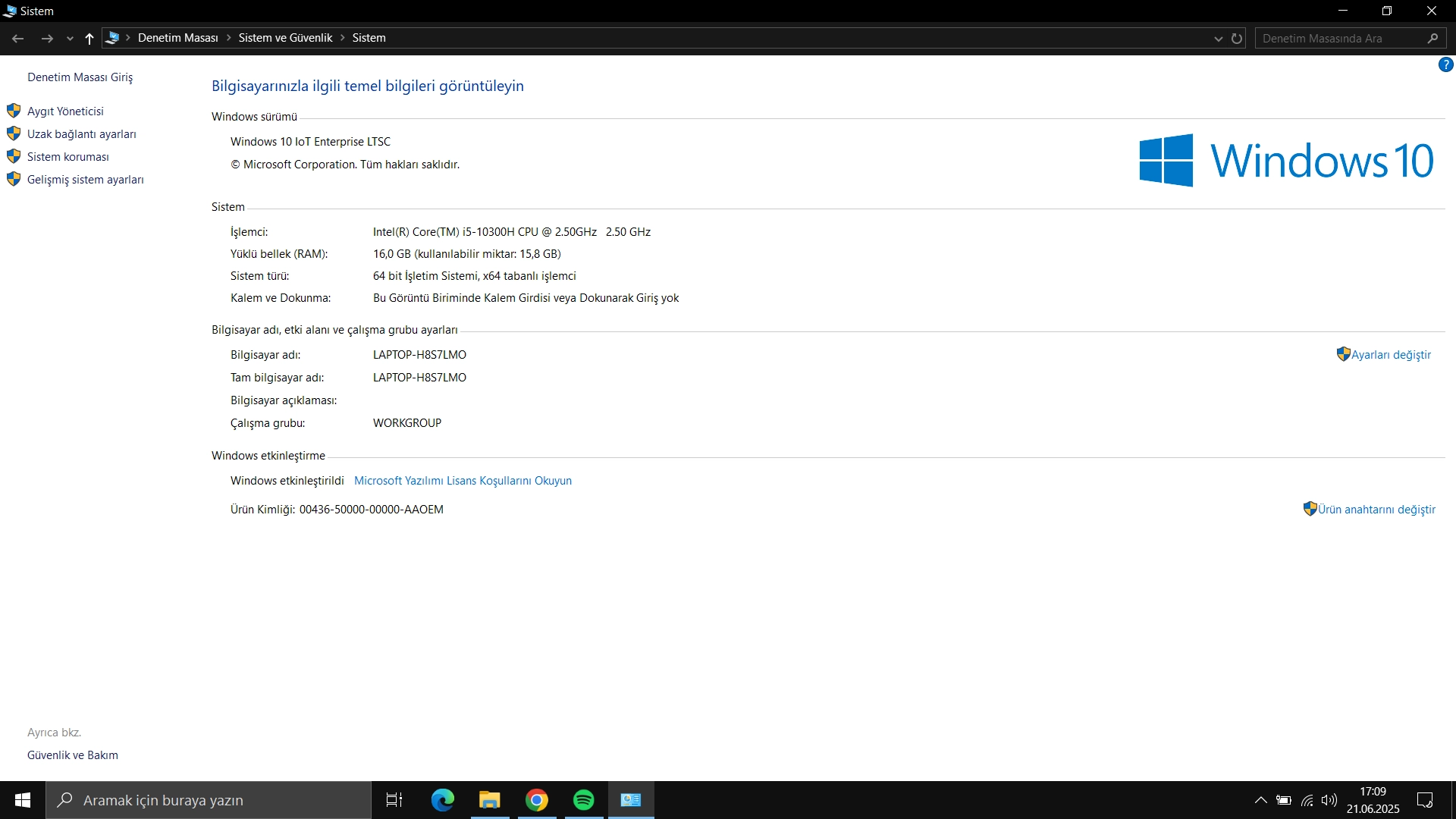This screenshot has width=1456, height=819.
Task: Open Microsoft Yazılımı Lisans Koşullarını Okuyun link
Action: pyautogui.click(x=463, y=481)
